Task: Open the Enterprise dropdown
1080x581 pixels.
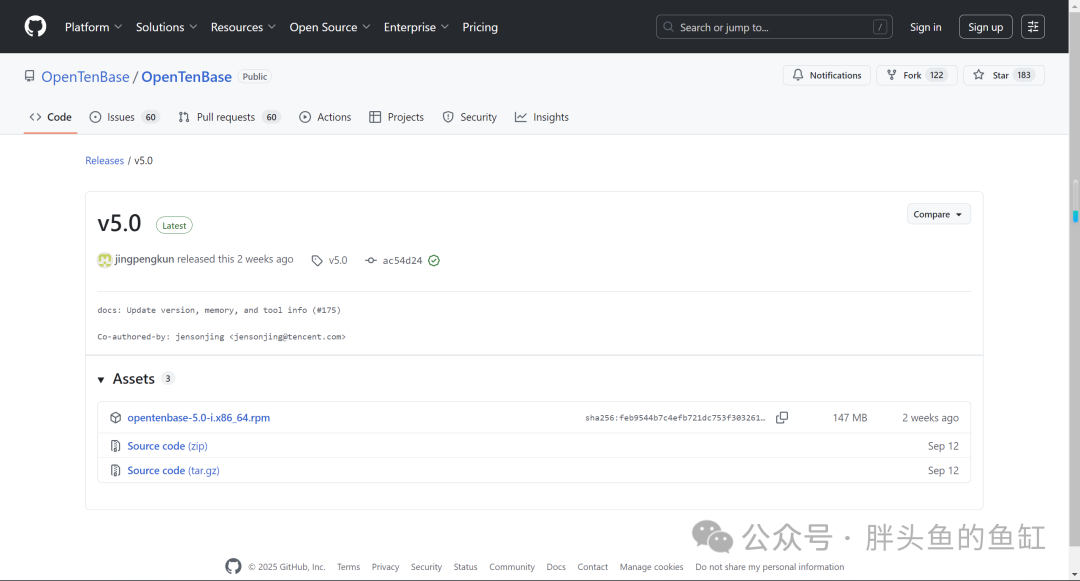Action: tap(417, 27)
